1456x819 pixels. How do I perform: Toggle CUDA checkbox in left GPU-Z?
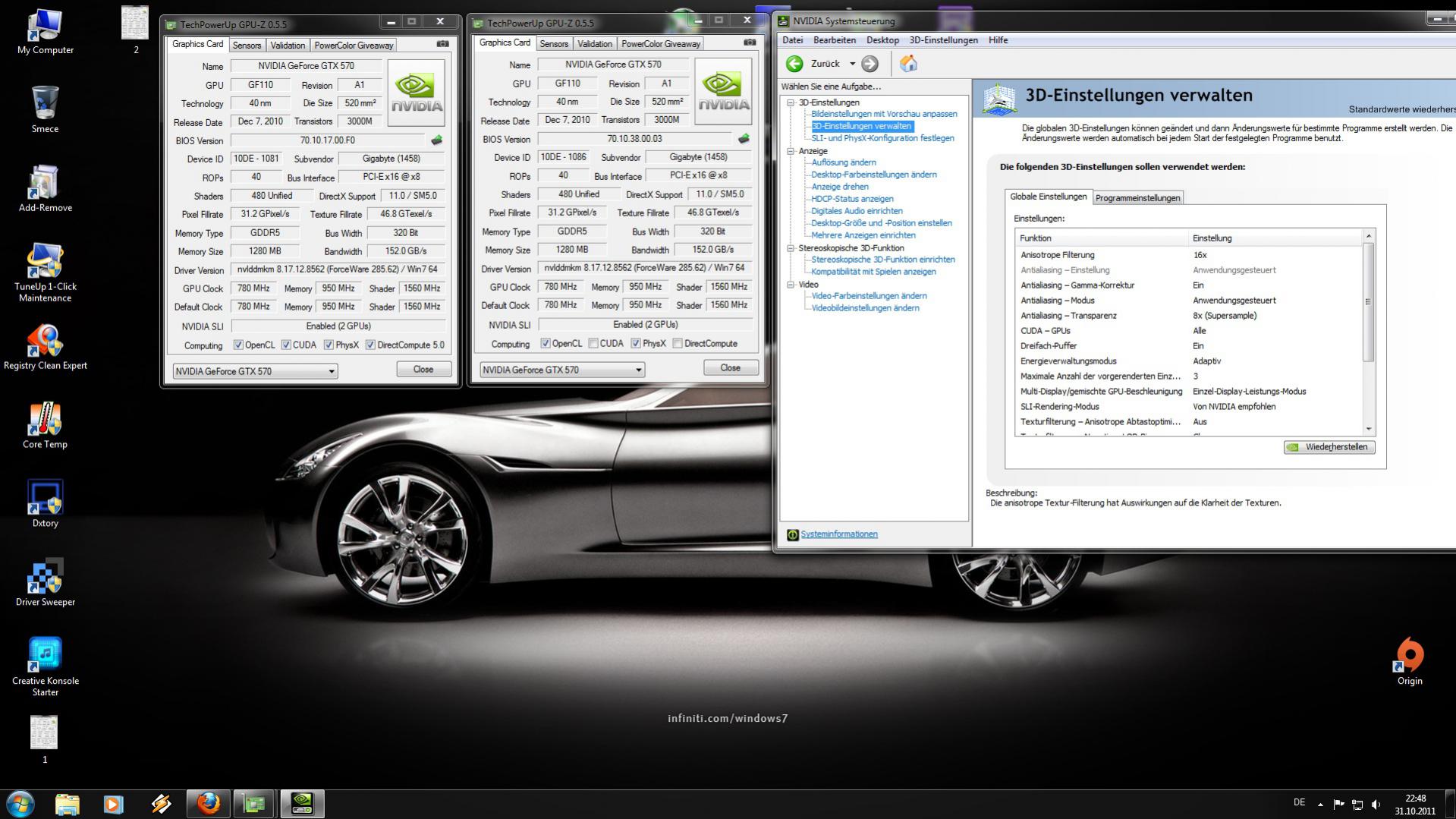286,345
